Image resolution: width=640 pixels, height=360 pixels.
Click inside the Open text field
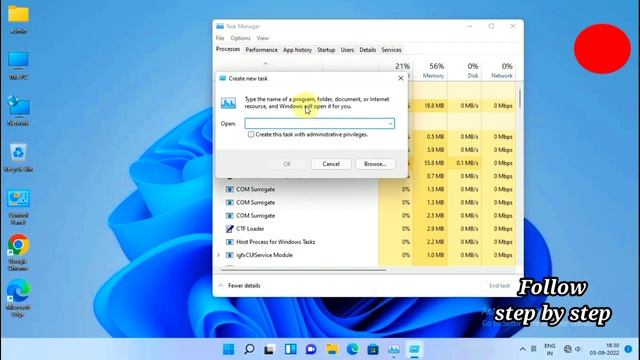tap(316, 123)
